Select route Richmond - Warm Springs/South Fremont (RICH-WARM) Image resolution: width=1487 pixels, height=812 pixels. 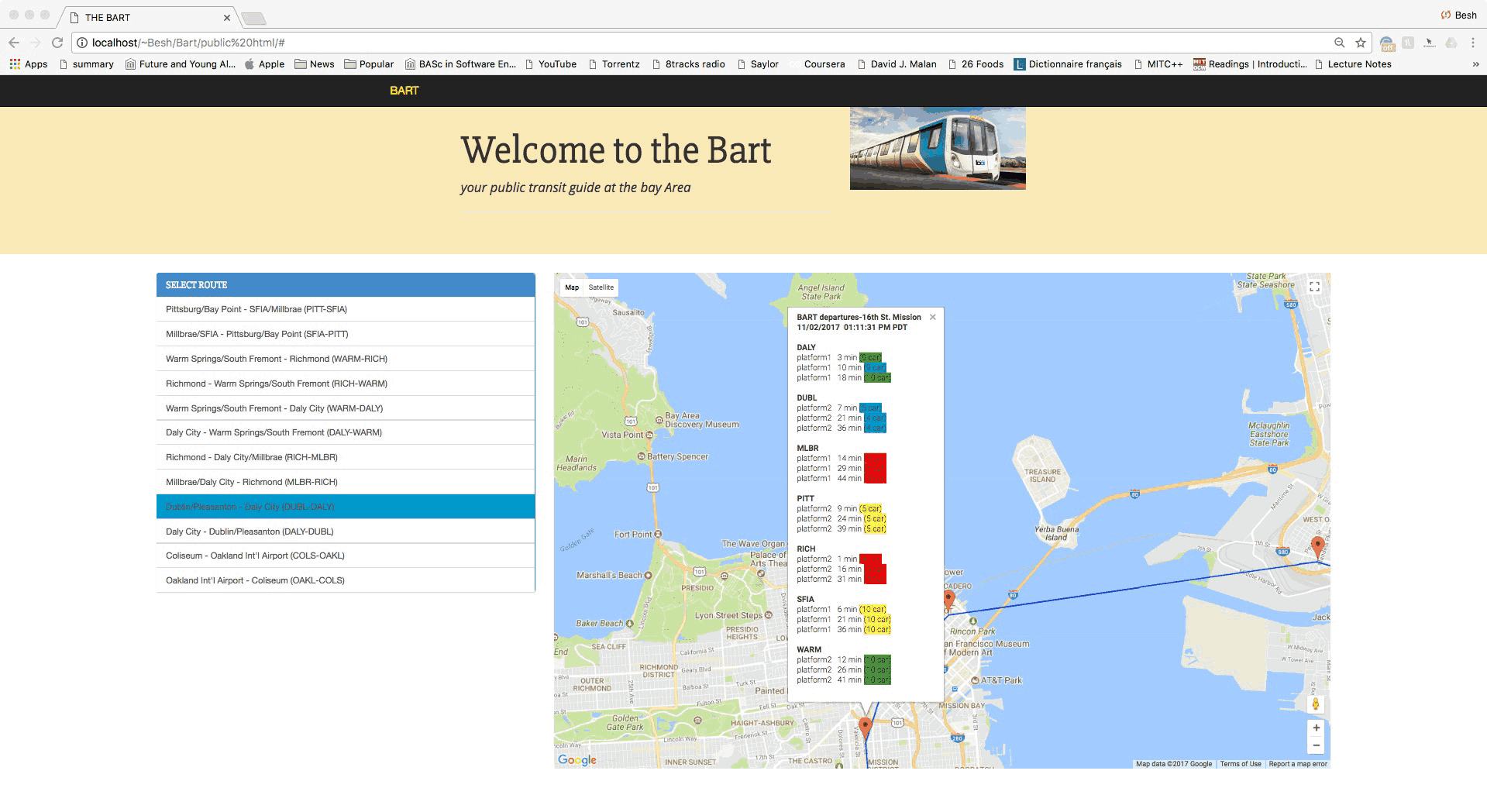(x=346, y=384)
